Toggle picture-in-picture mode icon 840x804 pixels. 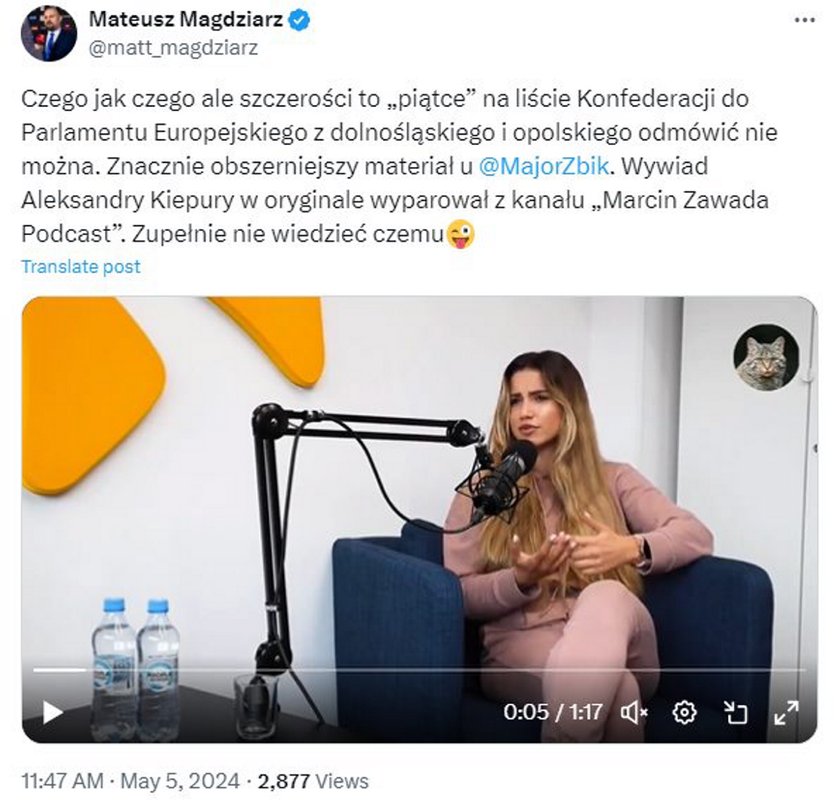coord(736,712)
